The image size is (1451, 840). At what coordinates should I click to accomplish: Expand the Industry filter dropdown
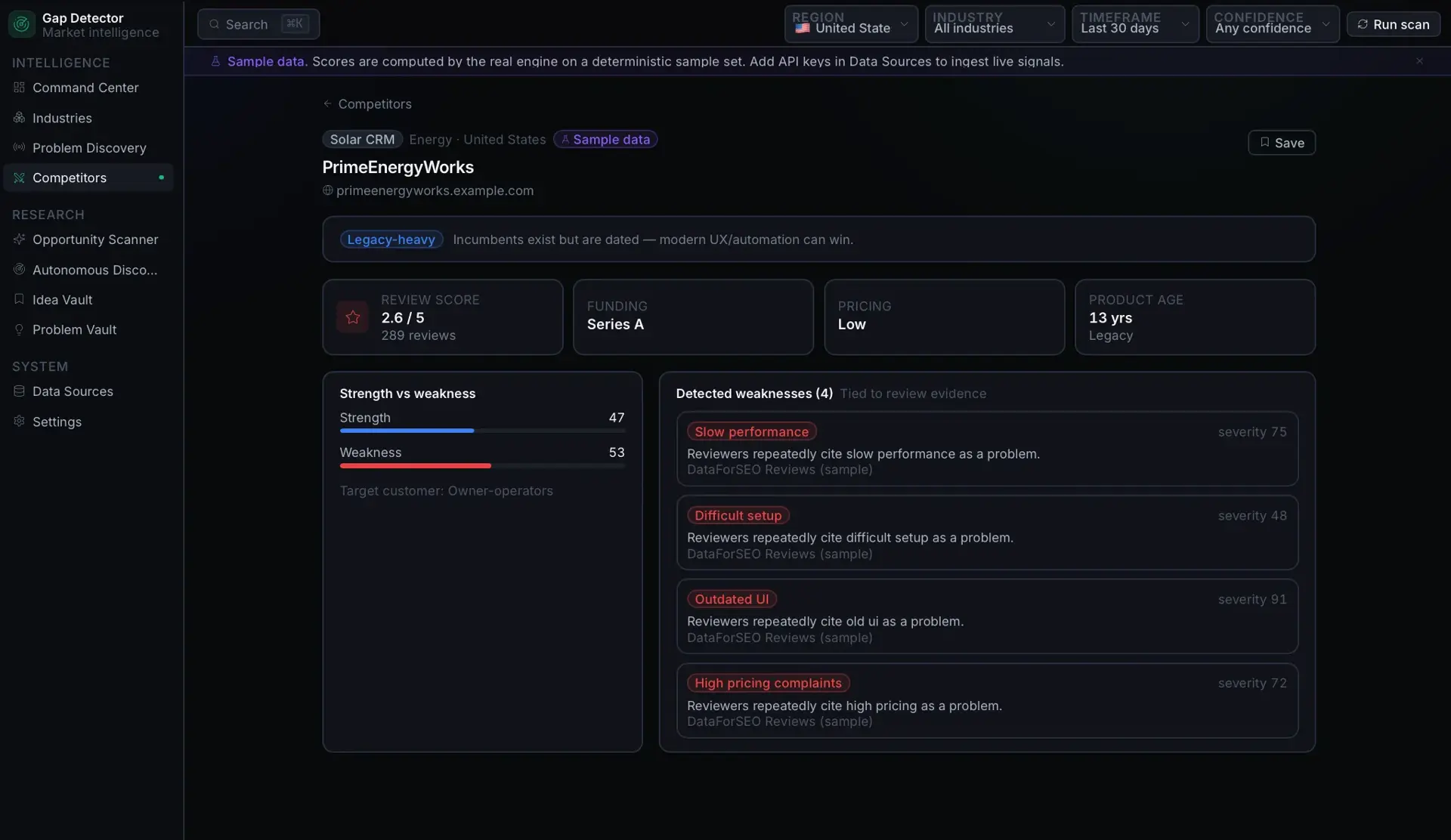coord(995,24)
